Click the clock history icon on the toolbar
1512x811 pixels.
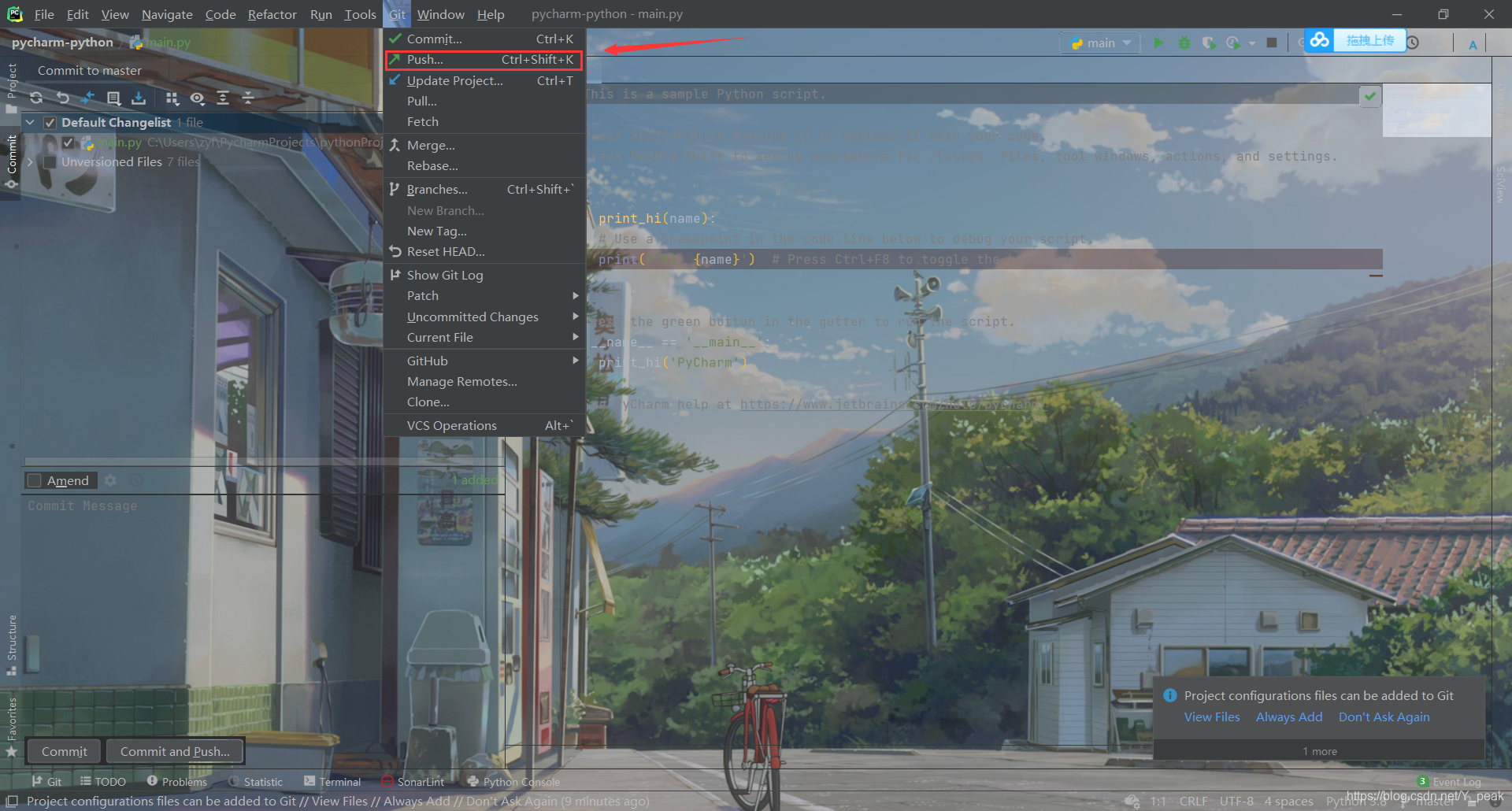point(1413,43)
